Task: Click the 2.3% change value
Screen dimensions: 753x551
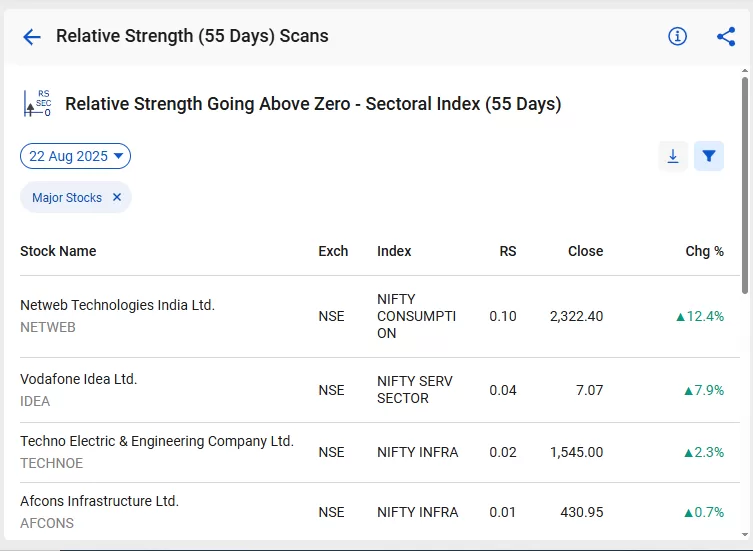Action: (704, 452)
